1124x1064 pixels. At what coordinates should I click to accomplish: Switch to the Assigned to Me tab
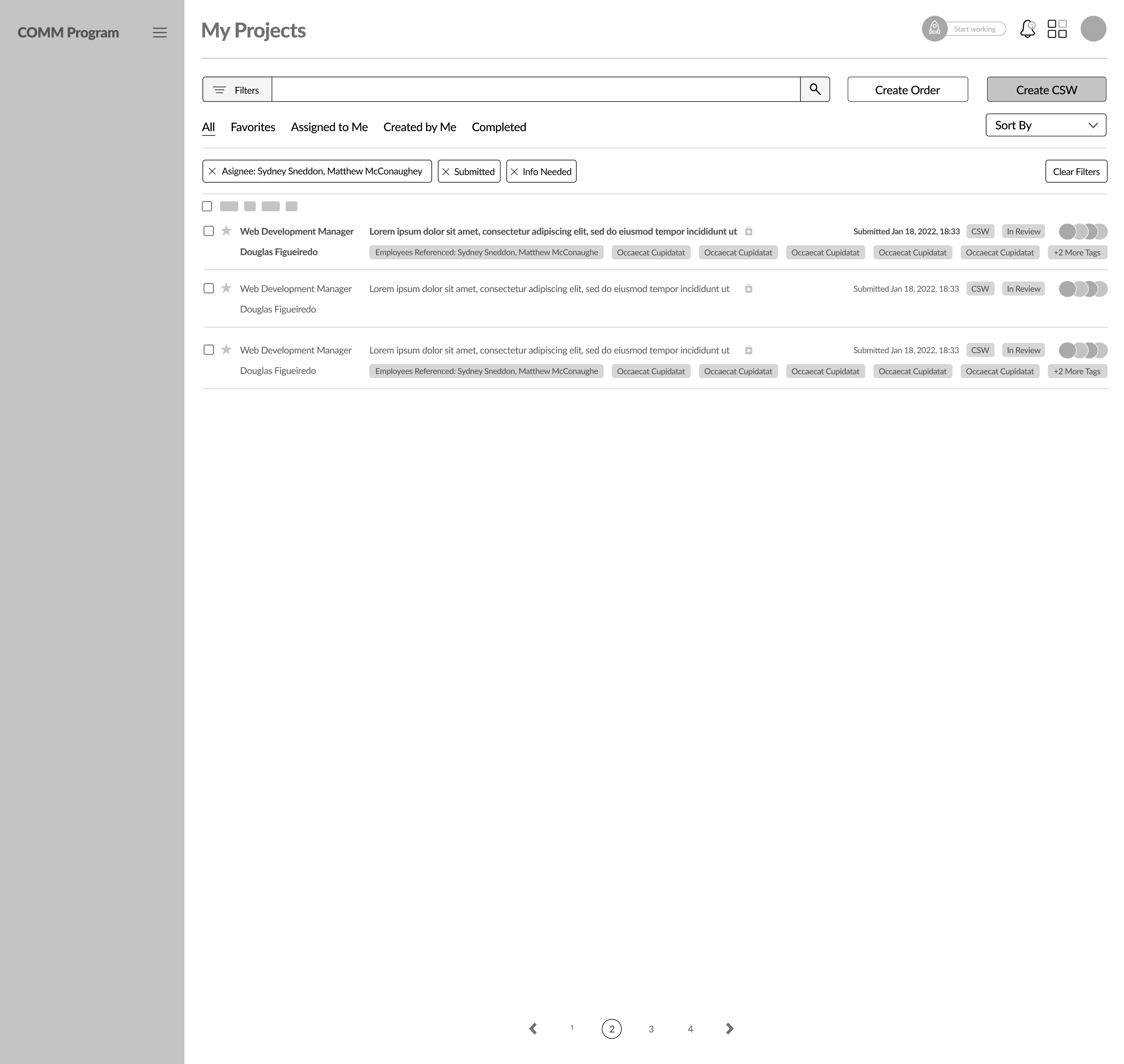329,127
